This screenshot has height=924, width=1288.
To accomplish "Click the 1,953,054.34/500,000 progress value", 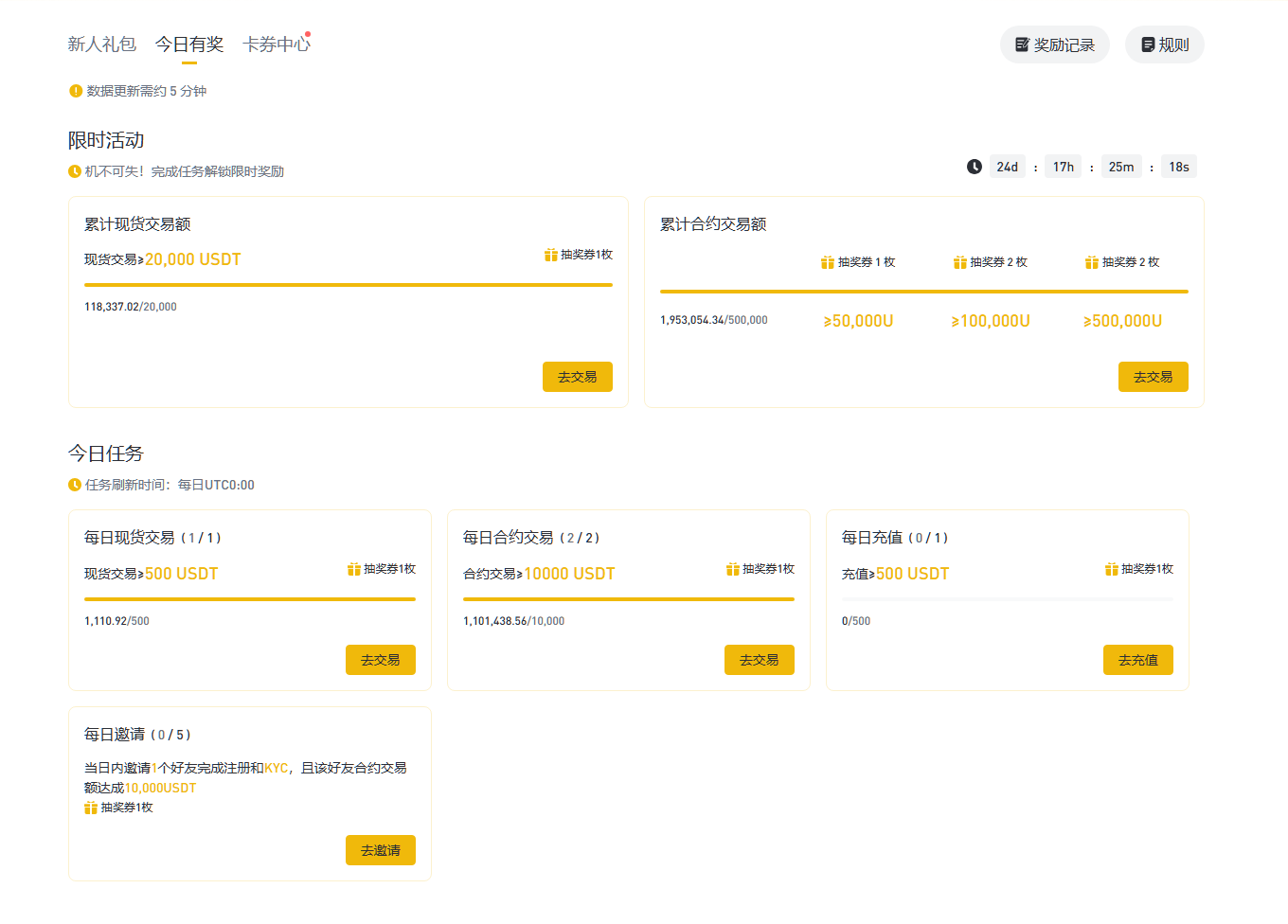I will [714, 320].
